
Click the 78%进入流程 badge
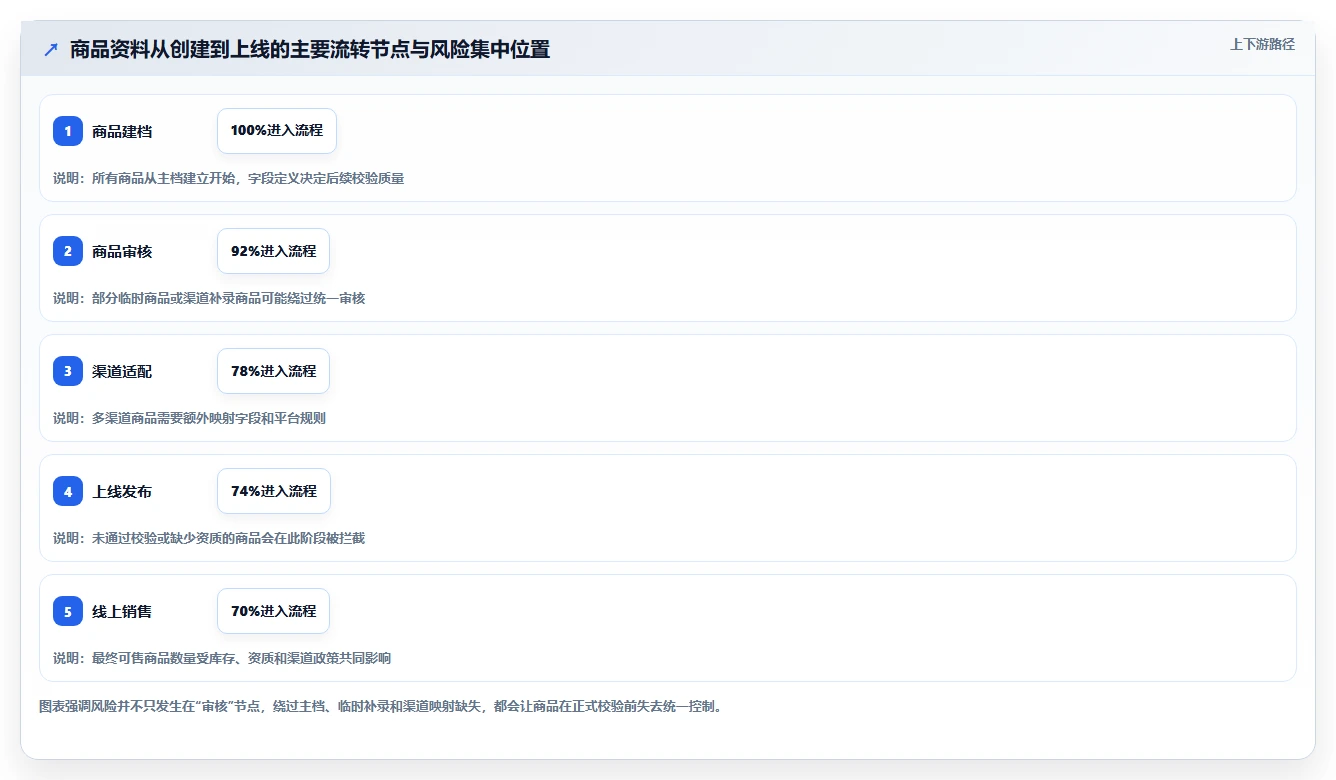coord(273,371)
